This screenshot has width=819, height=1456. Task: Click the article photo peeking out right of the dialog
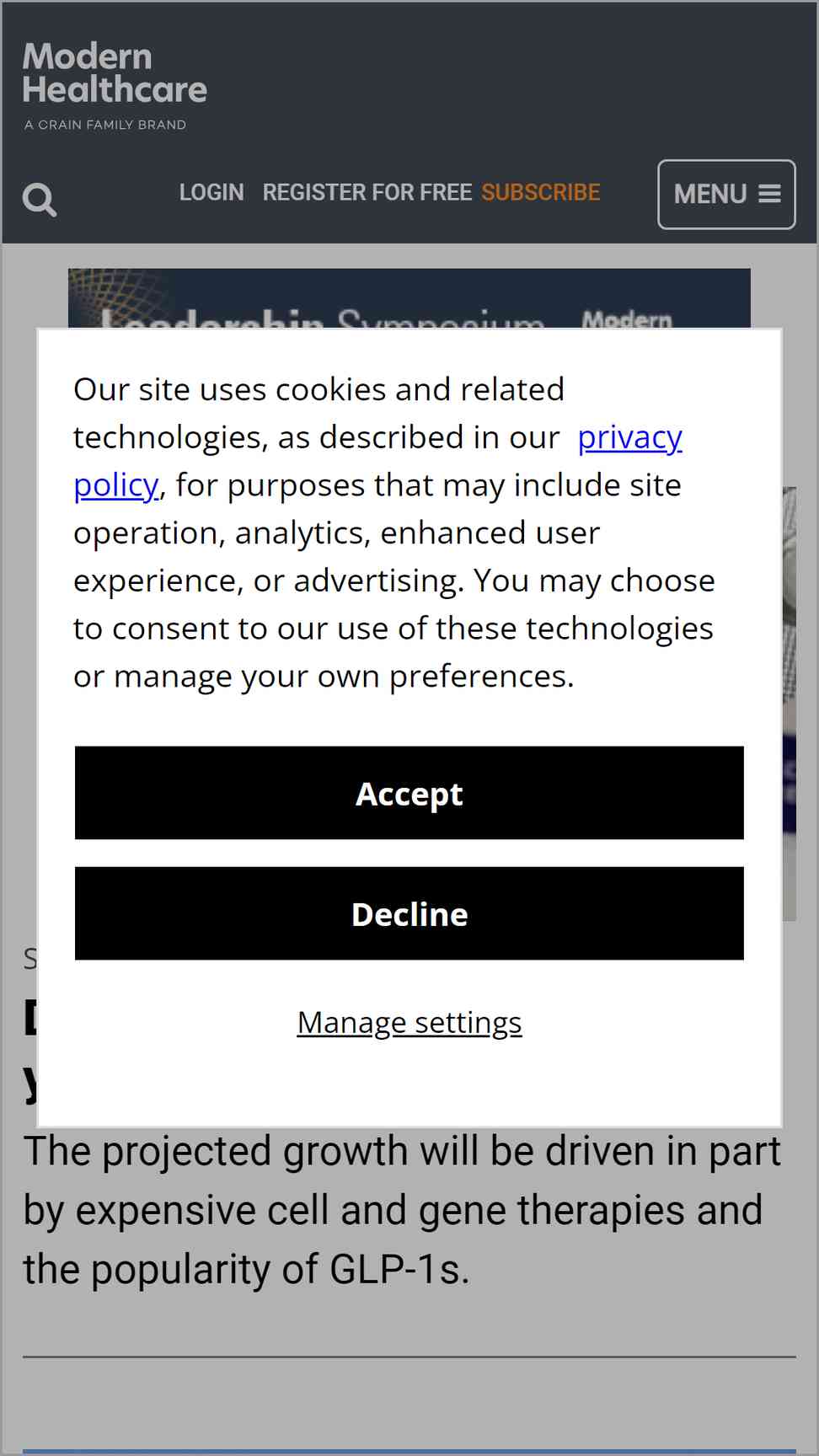(x=790, y=704)
